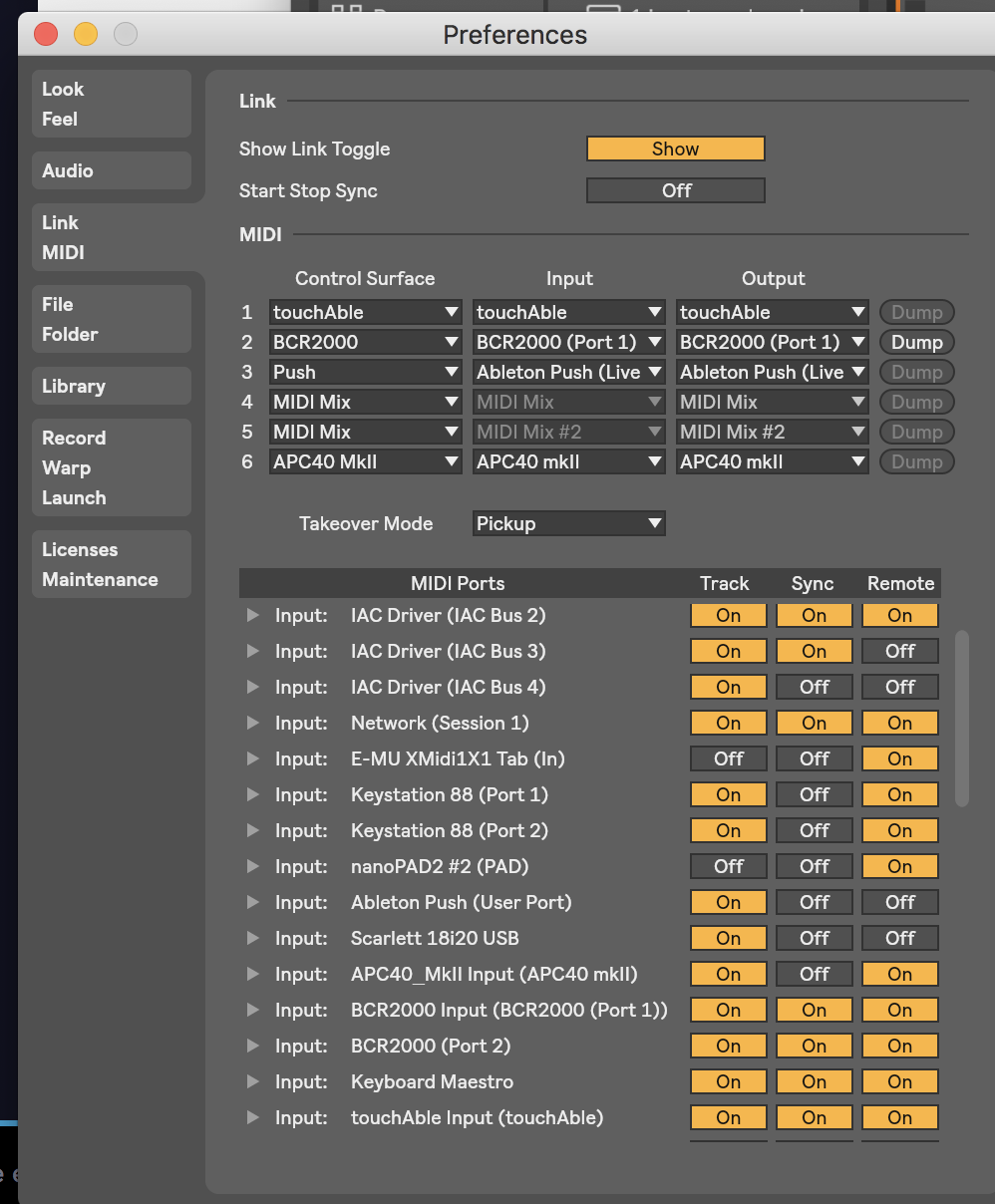Viewport: 995px width, 1204px height.
Task: Select the Link MIDI preferences tab
Action: point(111,237)
